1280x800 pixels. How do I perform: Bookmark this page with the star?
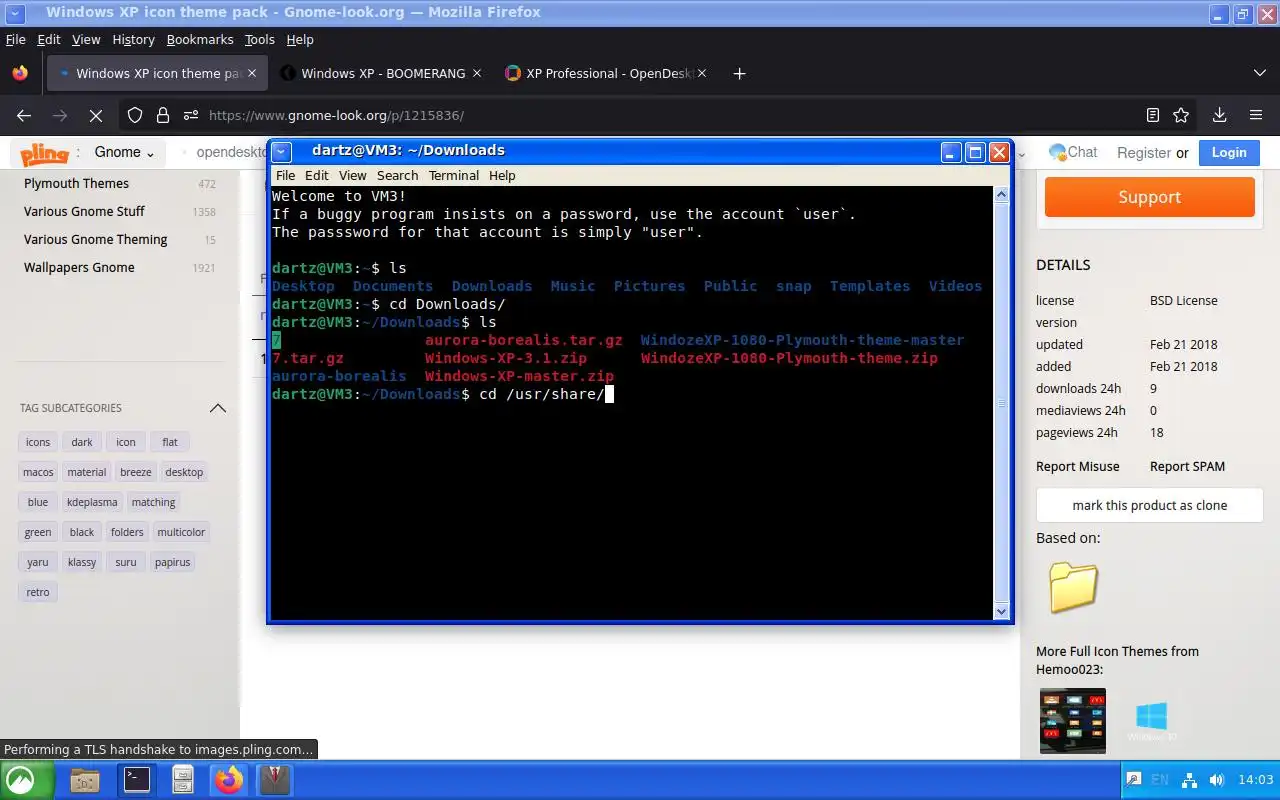point(1181,115)
